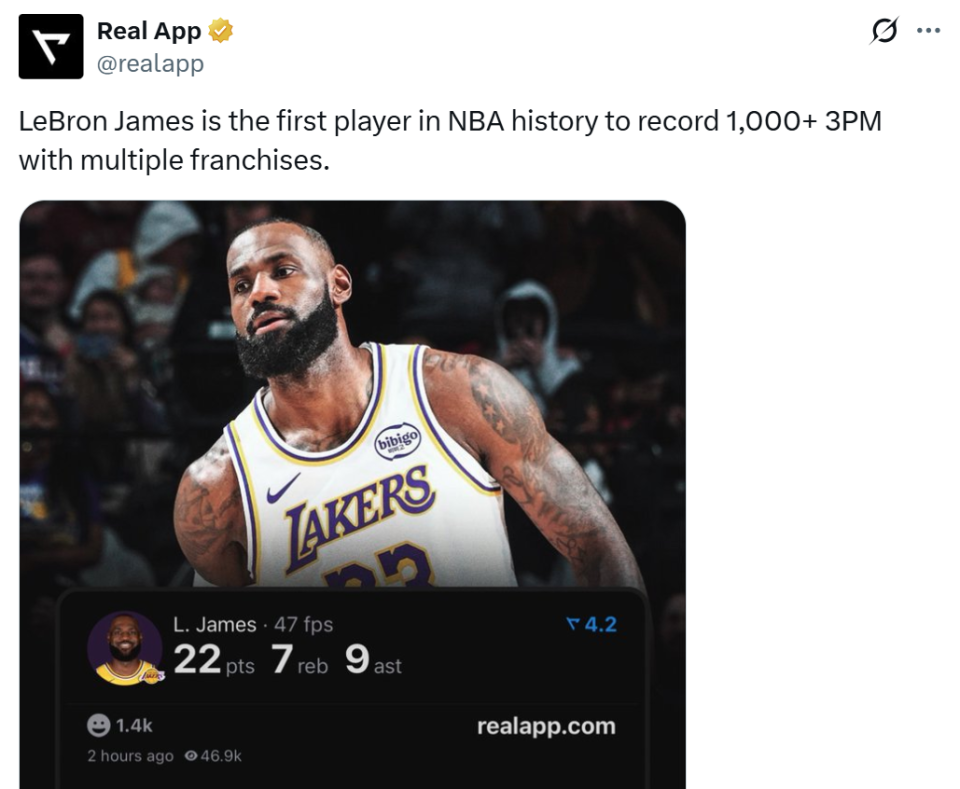
Task: Click the Real App profile avatar logo
Action: click(51, 47)
